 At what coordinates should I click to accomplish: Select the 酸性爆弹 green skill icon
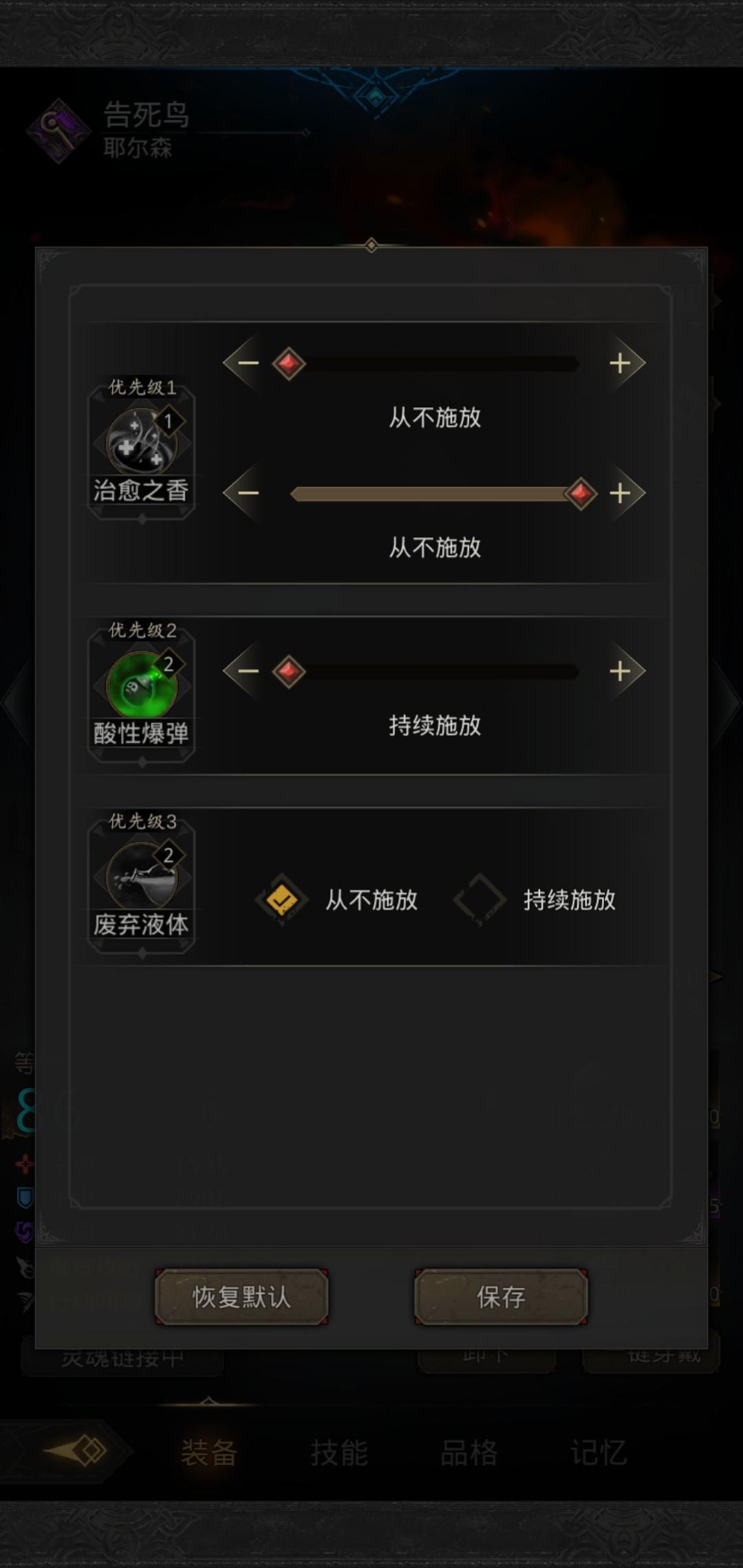141,685
